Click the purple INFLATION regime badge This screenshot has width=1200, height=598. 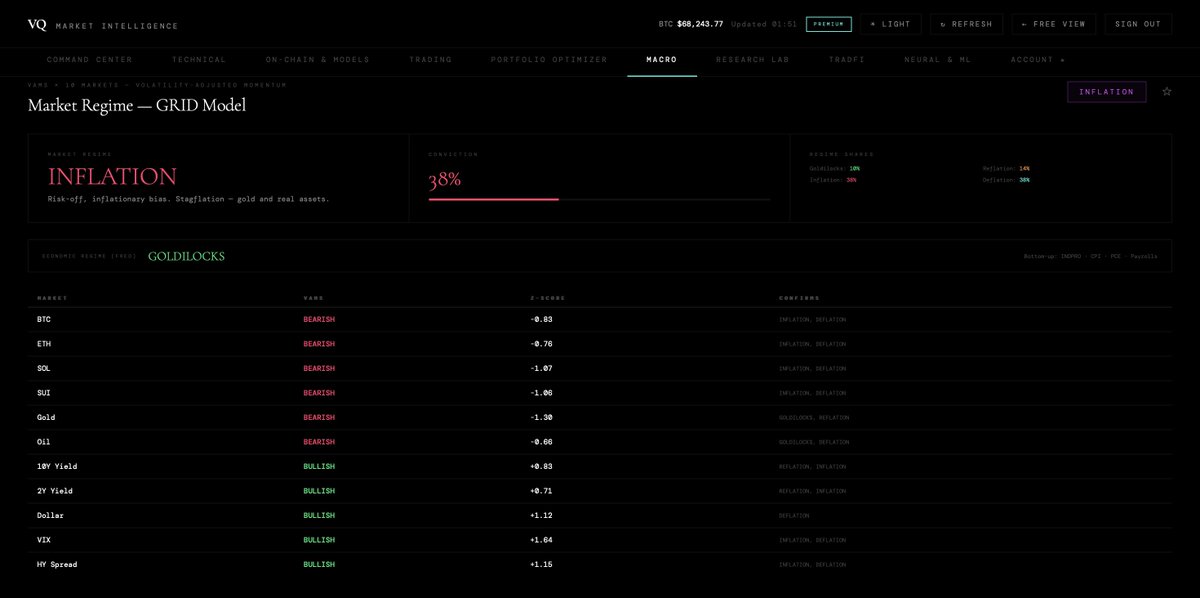[1106, 91]
